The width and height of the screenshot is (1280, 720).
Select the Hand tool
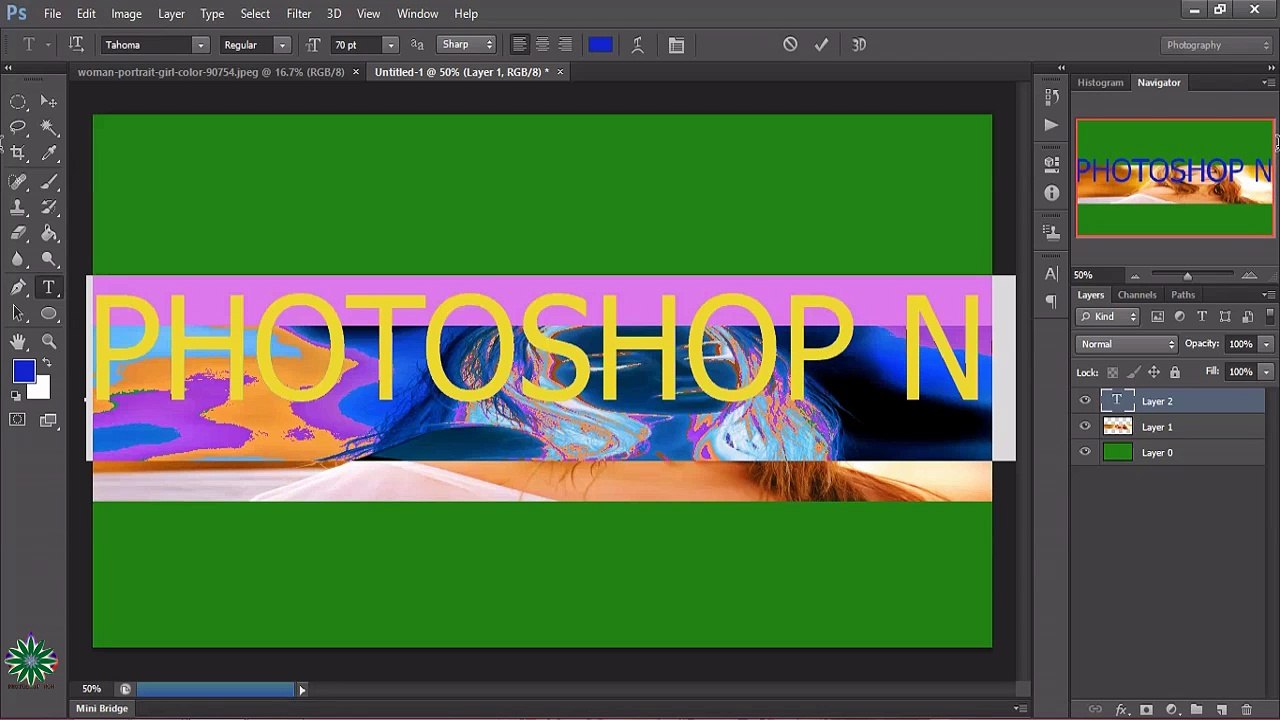[x=18, y=342]
